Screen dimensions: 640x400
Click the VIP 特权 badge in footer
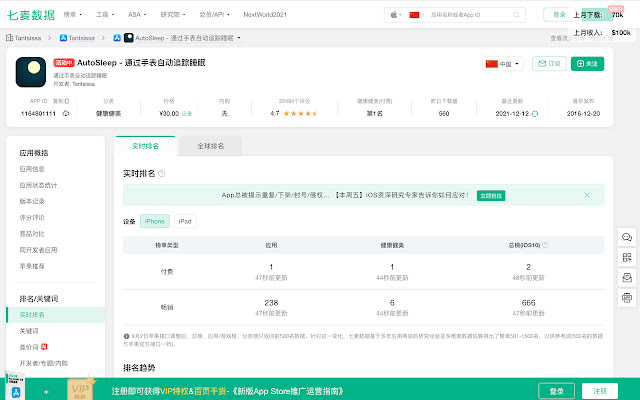point(80,390)
